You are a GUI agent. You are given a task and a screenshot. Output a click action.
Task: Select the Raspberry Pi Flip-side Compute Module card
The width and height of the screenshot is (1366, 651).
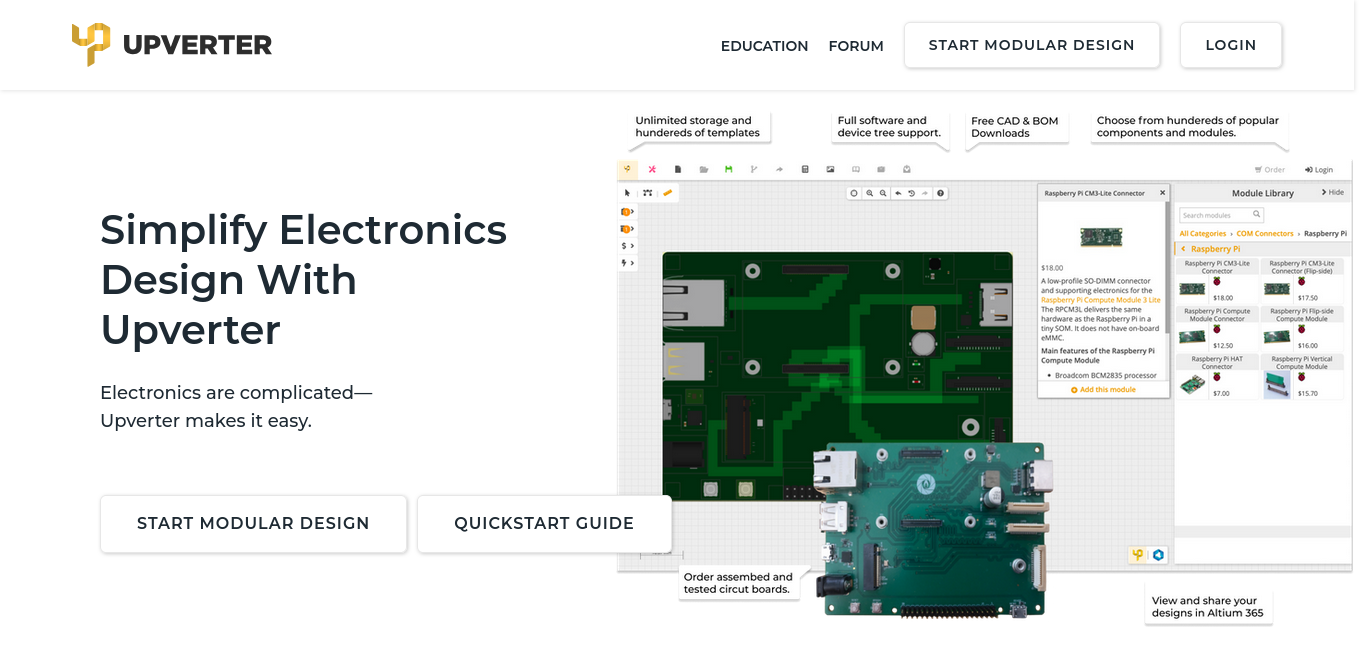click(x=1302, y=329)
